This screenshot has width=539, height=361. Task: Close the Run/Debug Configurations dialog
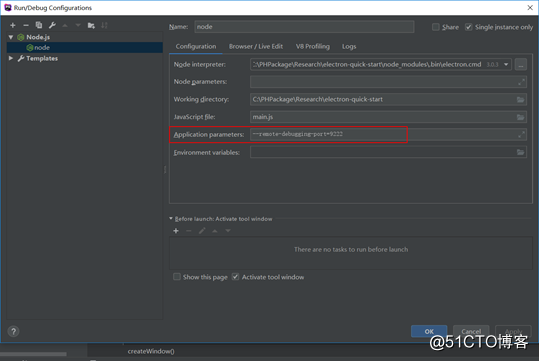(x=530, y=8)
